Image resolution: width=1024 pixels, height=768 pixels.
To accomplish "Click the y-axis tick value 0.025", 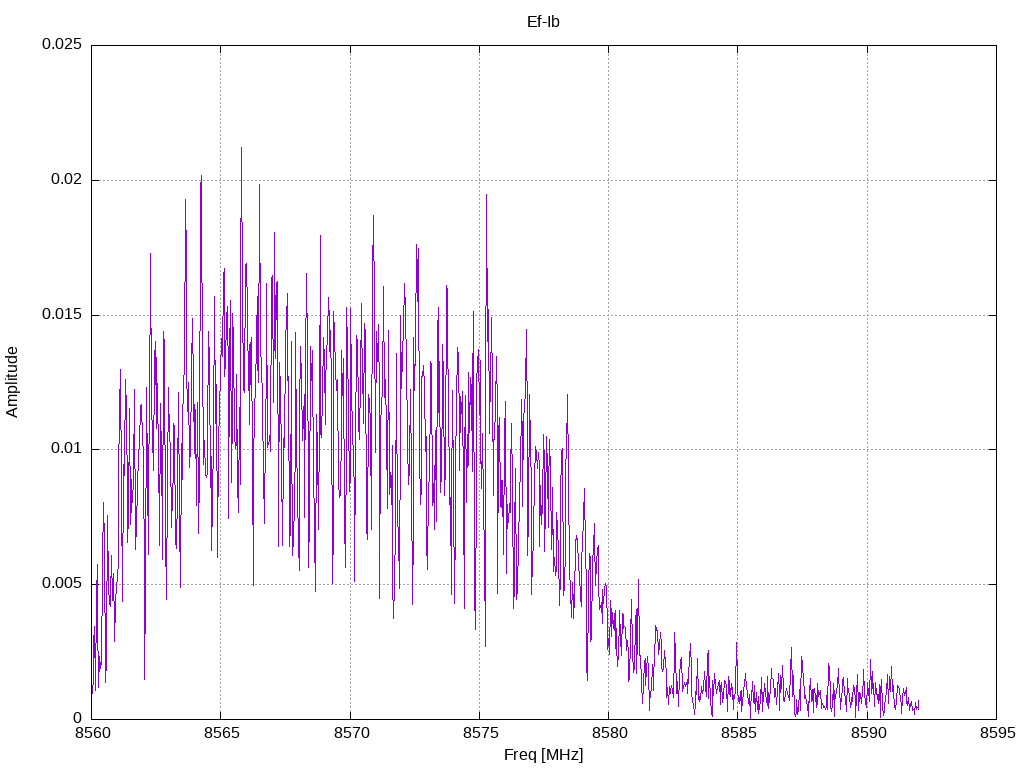I will (62, 44).
